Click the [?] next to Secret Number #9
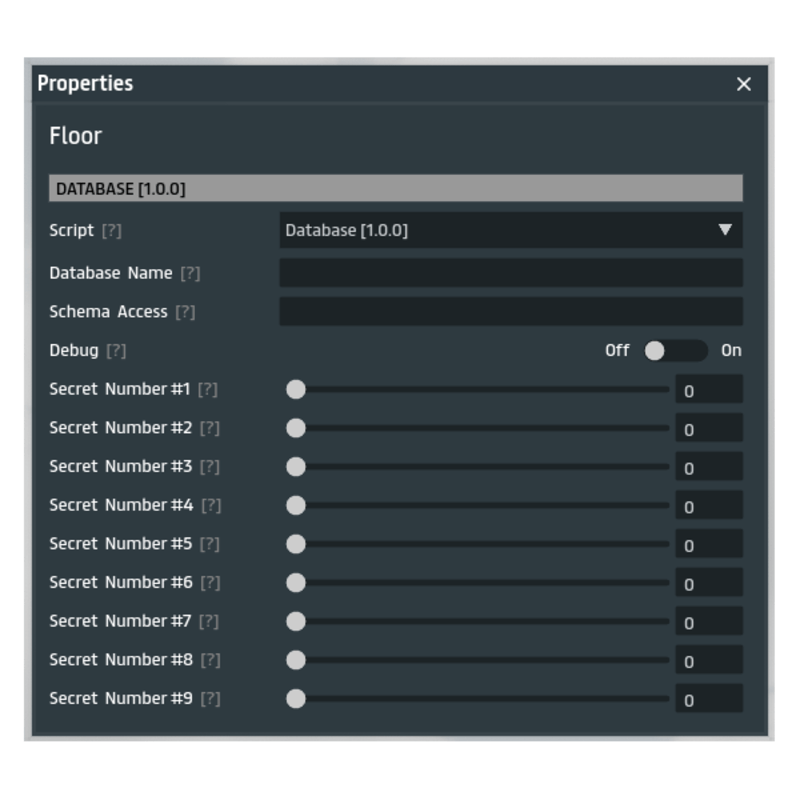The height and width of the screenshot is (800, 800). coord(210,699)
